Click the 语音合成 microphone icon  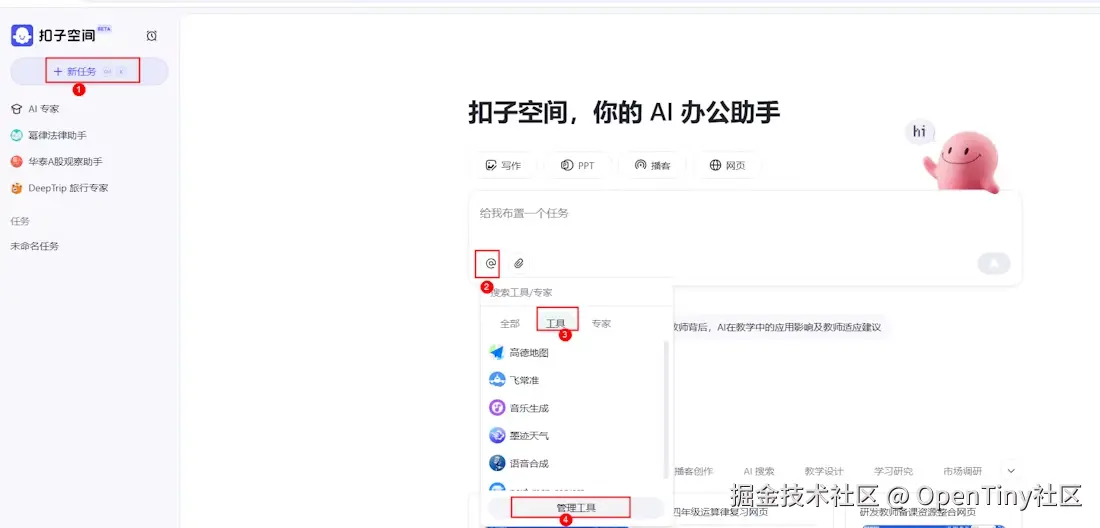point(497,463)
